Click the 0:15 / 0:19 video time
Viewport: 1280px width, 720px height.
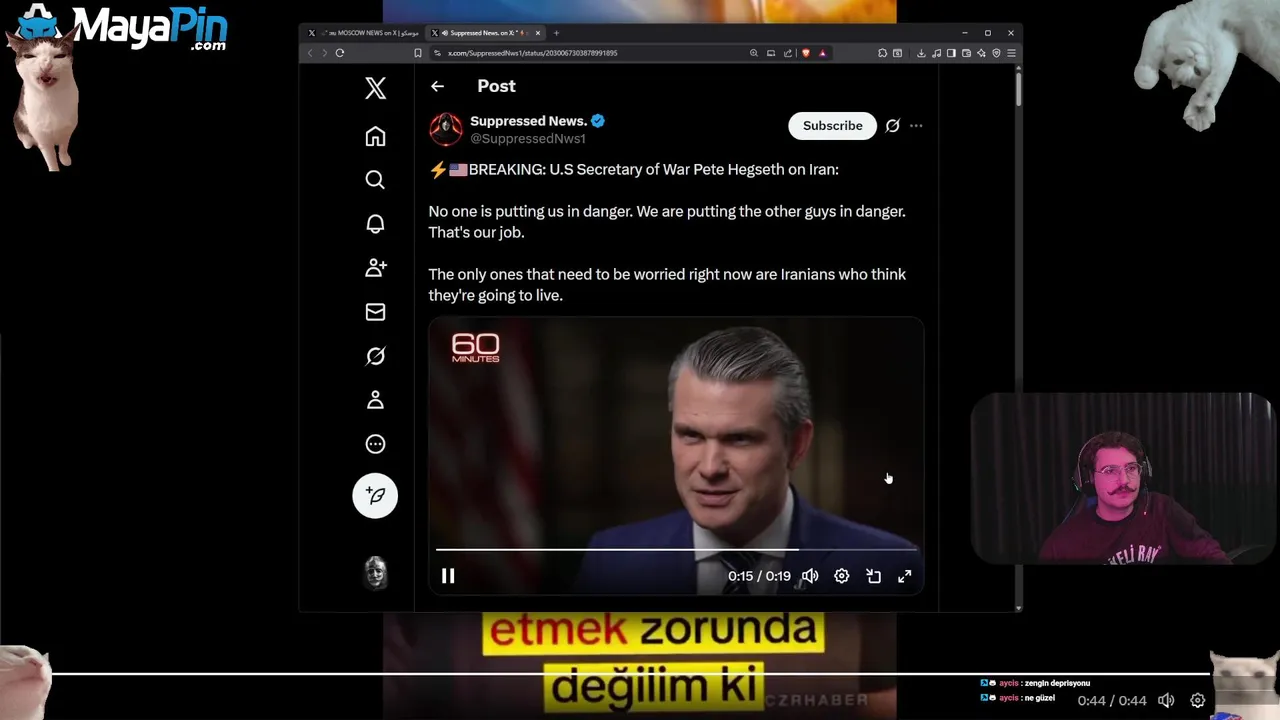[759, 576]
